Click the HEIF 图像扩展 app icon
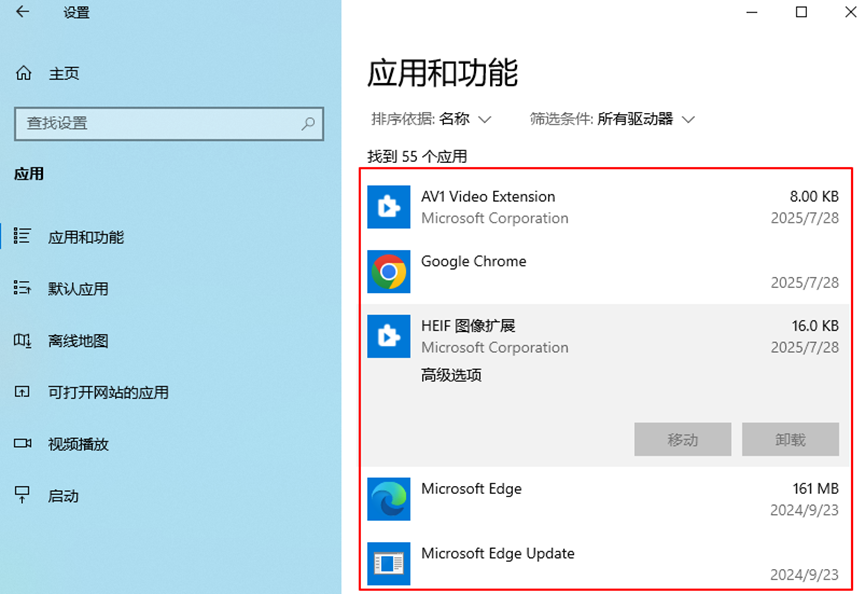865x594 pixels. click(x=389, y=336)
